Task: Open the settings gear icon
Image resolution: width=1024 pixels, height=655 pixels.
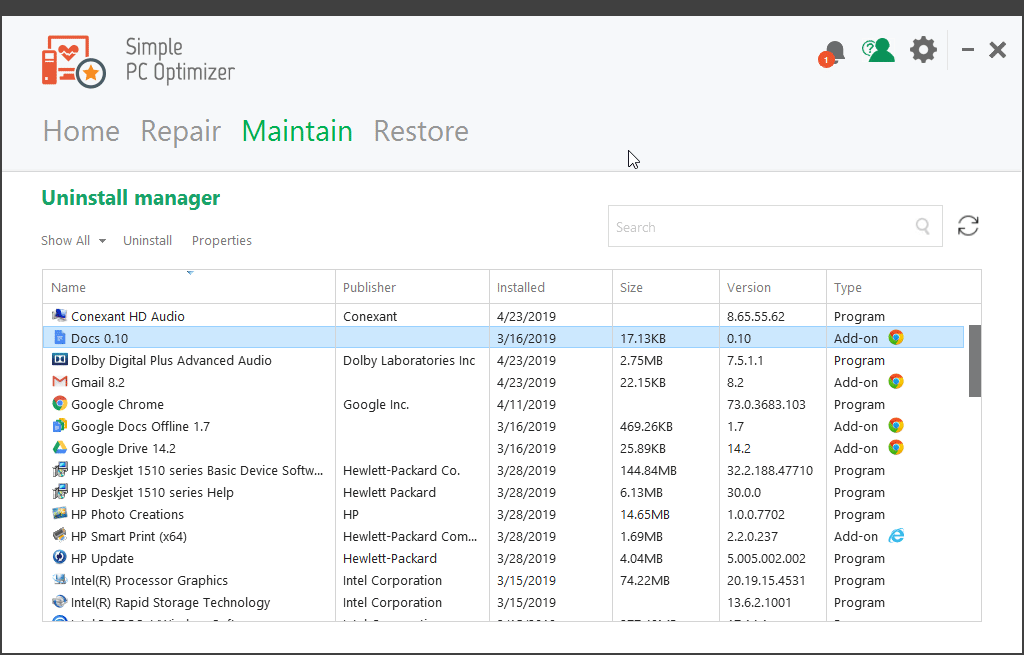Action: [x=923, y=50]
